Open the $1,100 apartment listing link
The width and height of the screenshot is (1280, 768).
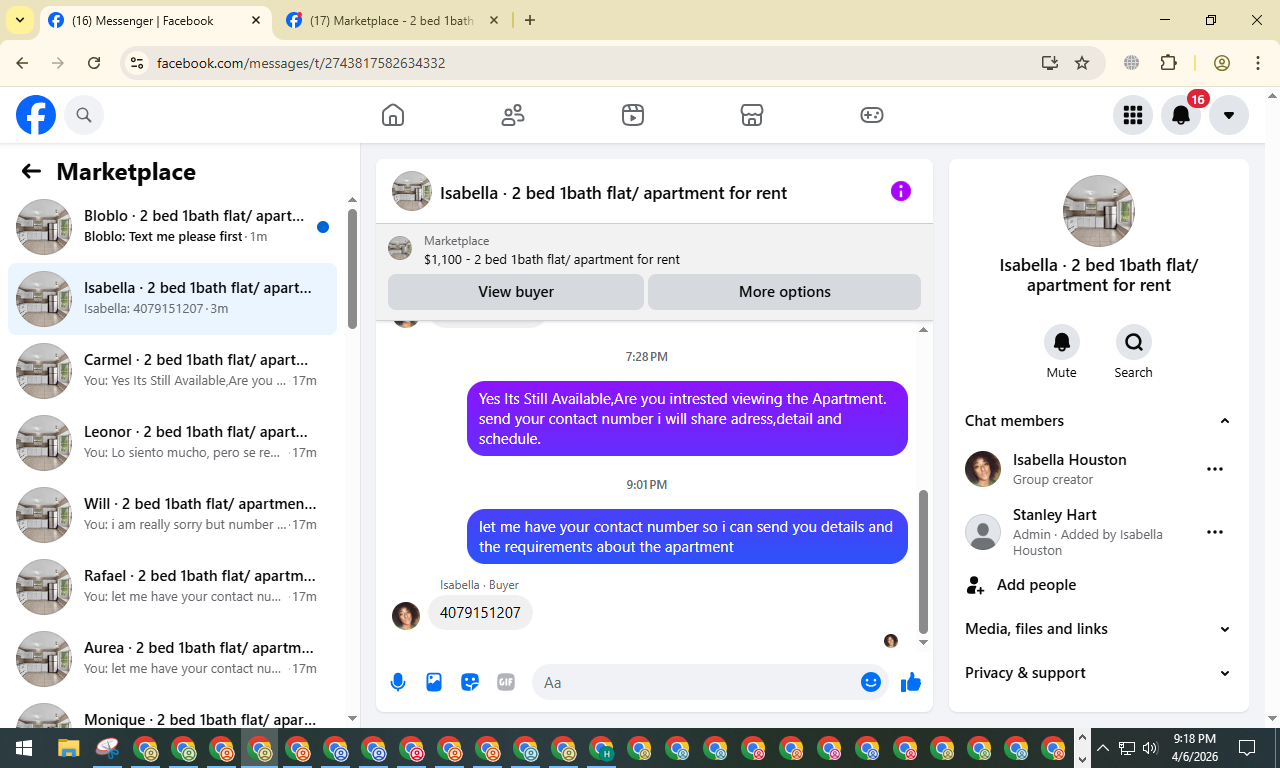552,259
